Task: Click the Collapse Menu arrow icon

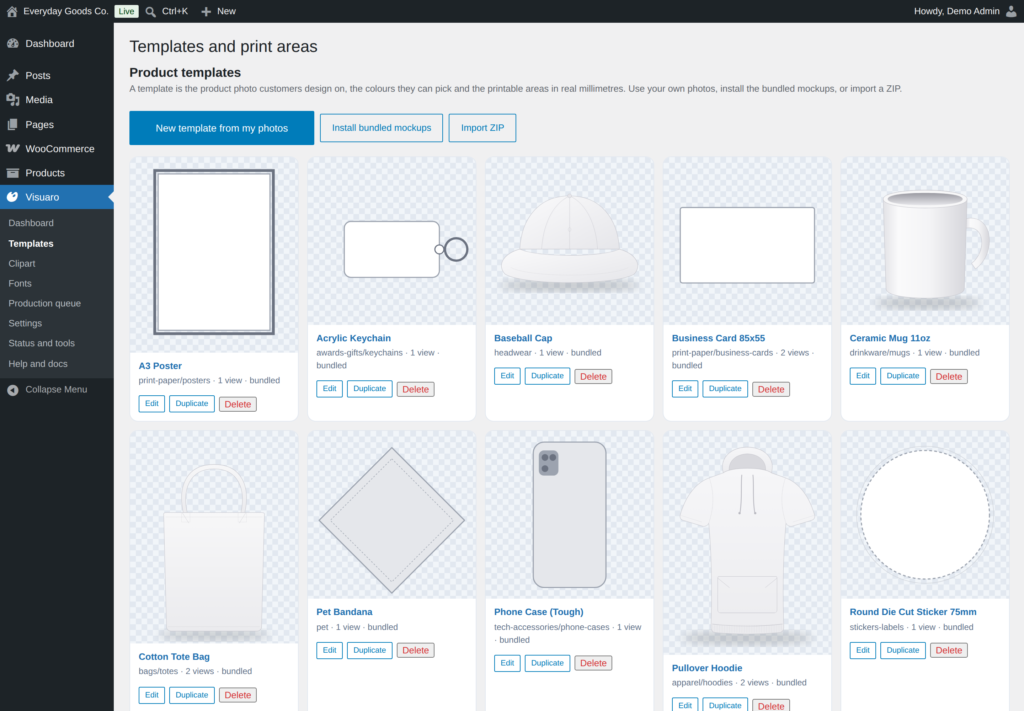Action: pos(12,390)
